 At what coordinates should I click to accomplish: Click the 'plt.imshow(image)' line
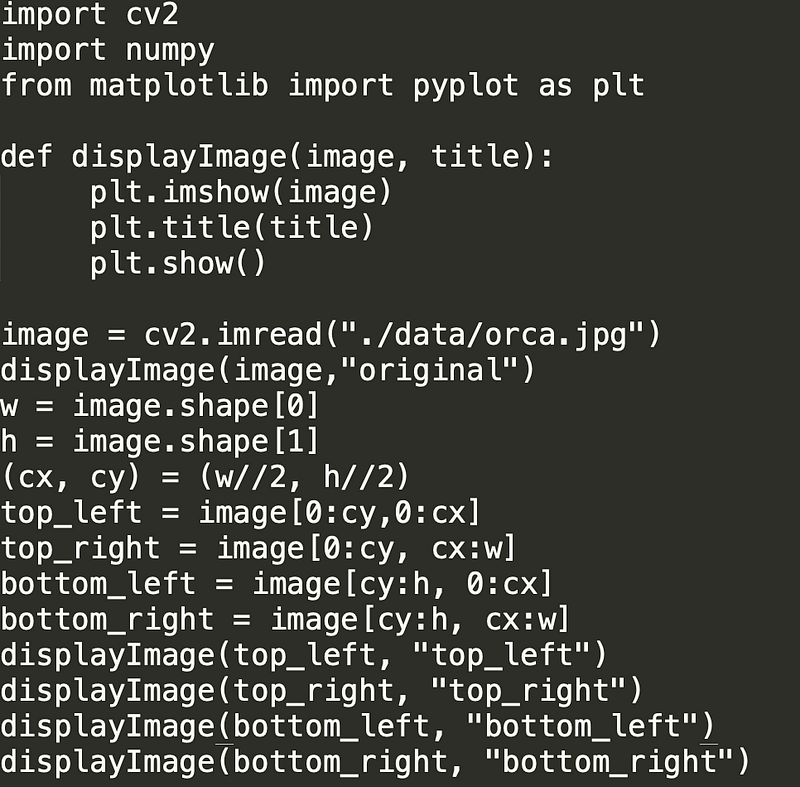(240, 192)
